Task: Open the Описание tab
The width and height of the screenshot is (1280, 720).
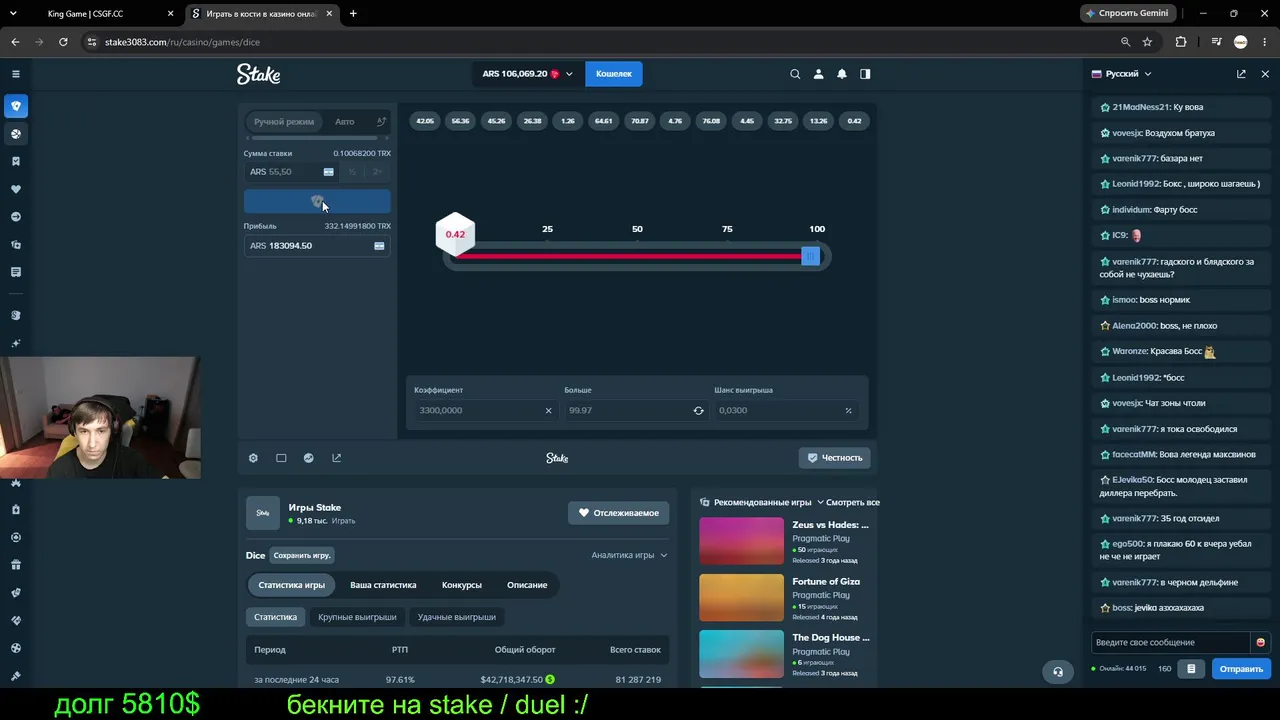Action: (x=527, y=585)
